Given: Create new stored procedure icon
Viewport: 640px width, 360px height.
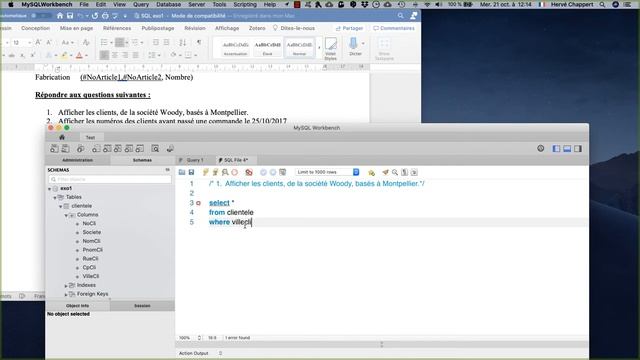Looking at the screenshot, I should 129,149.
